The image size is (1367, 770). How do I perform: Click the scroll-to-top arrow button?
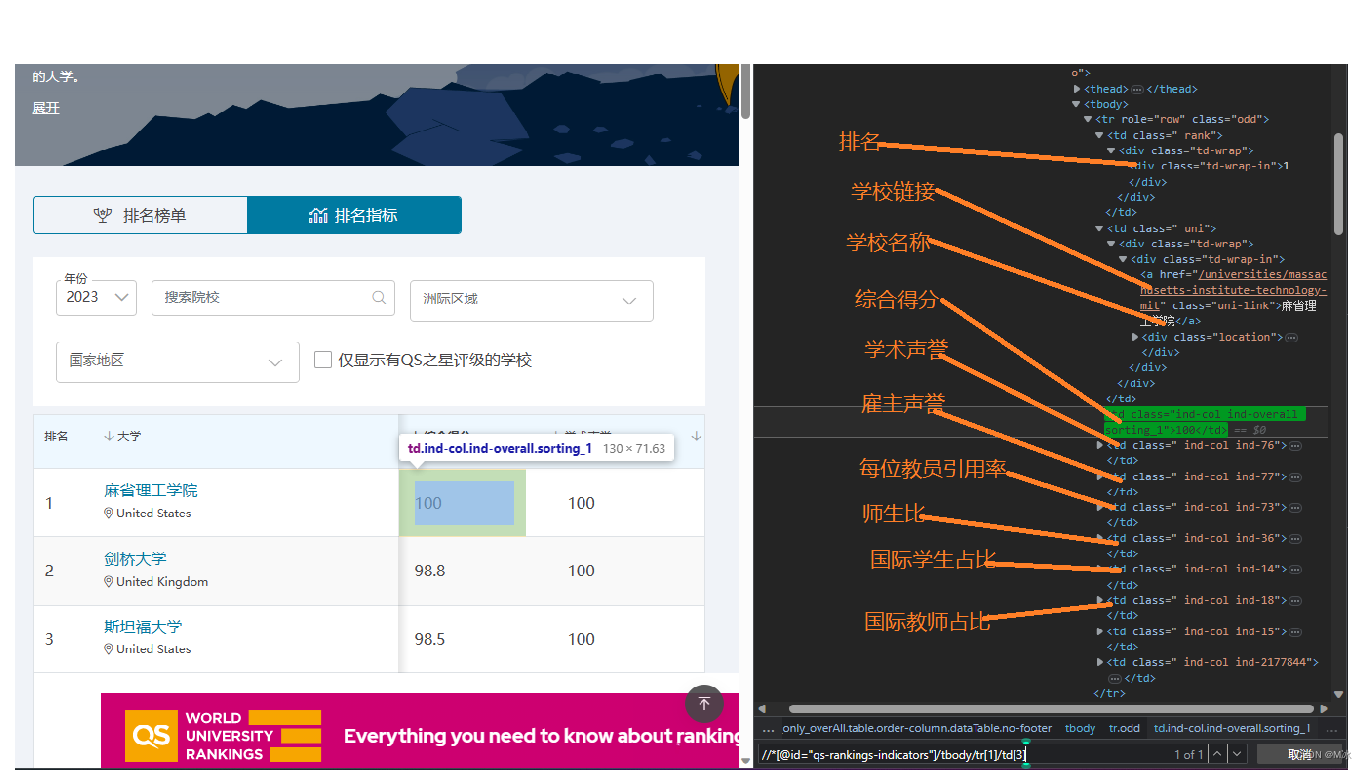pos(704,704)
